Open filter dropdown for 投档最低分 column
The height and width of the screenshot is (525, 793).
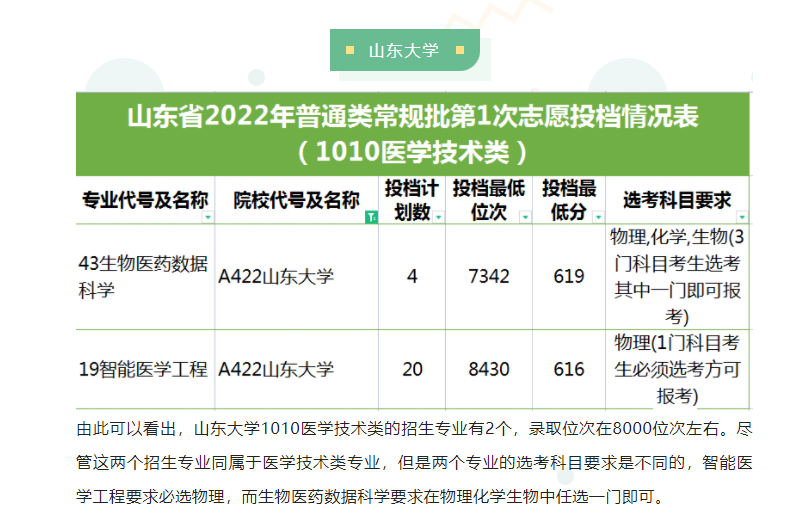click(x=598, y=217)
